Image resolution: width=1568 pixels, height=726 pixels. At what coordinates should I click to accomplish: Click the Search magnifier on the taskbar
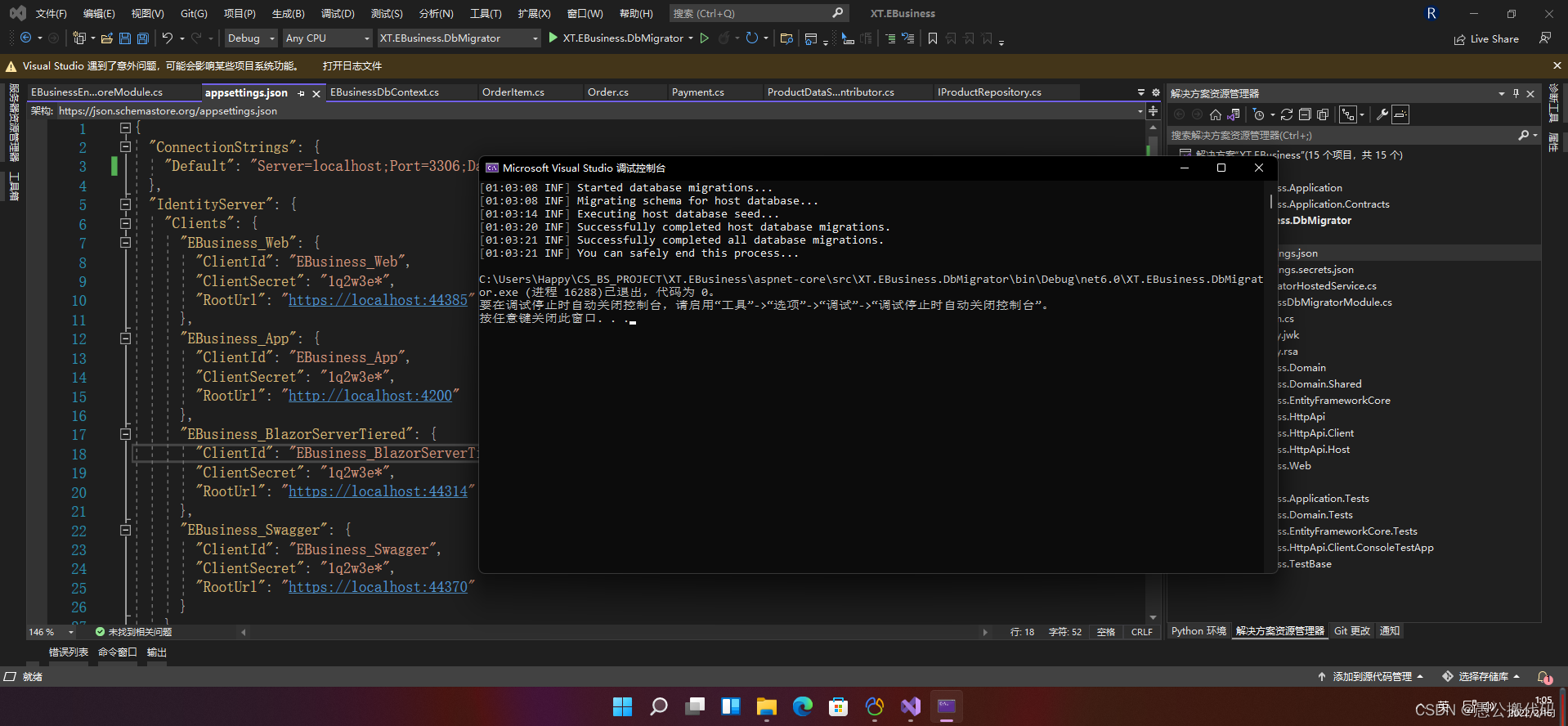[659, 706]
